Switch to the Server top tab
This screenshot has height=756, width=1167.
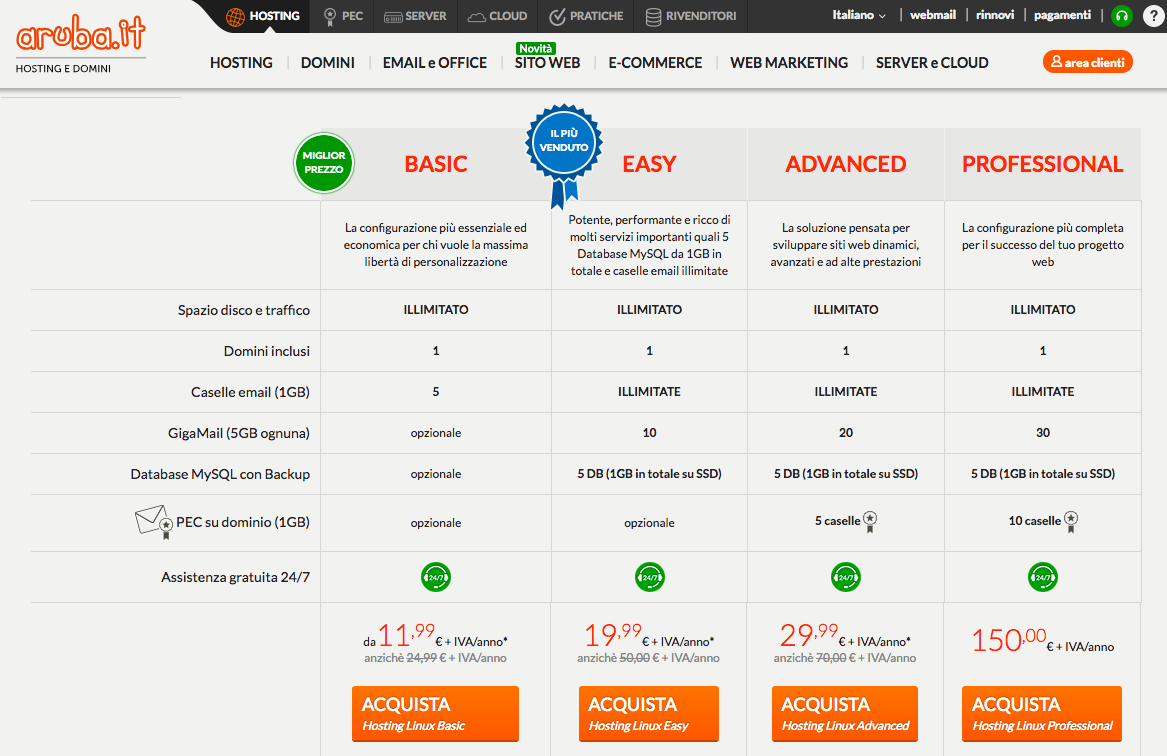tap(415, 16)
